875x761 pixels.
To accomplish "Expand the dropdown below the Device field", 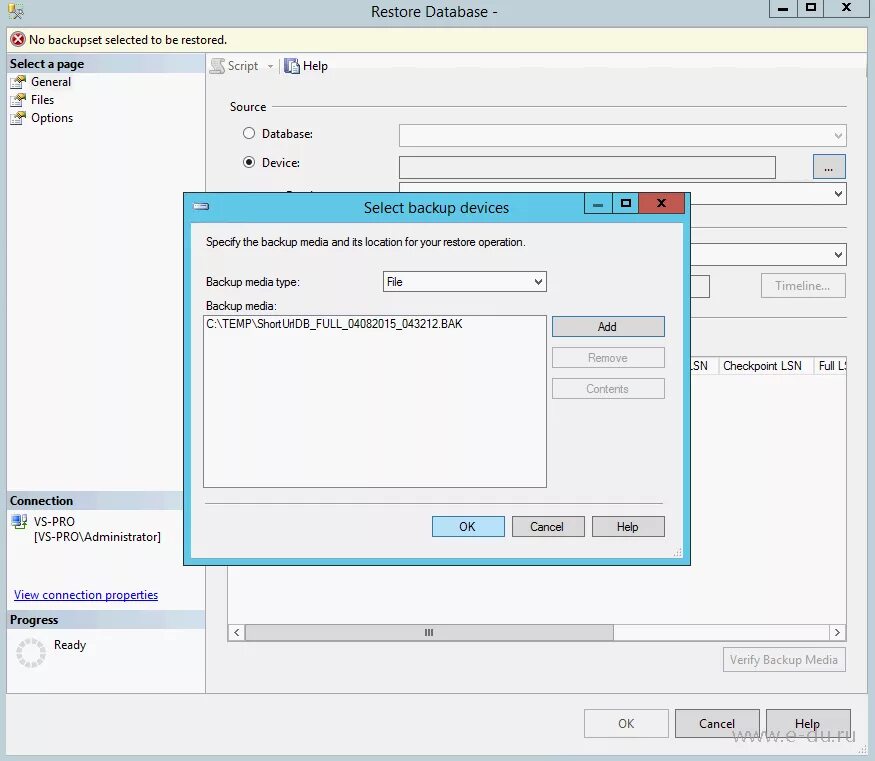I will (838, 194).
